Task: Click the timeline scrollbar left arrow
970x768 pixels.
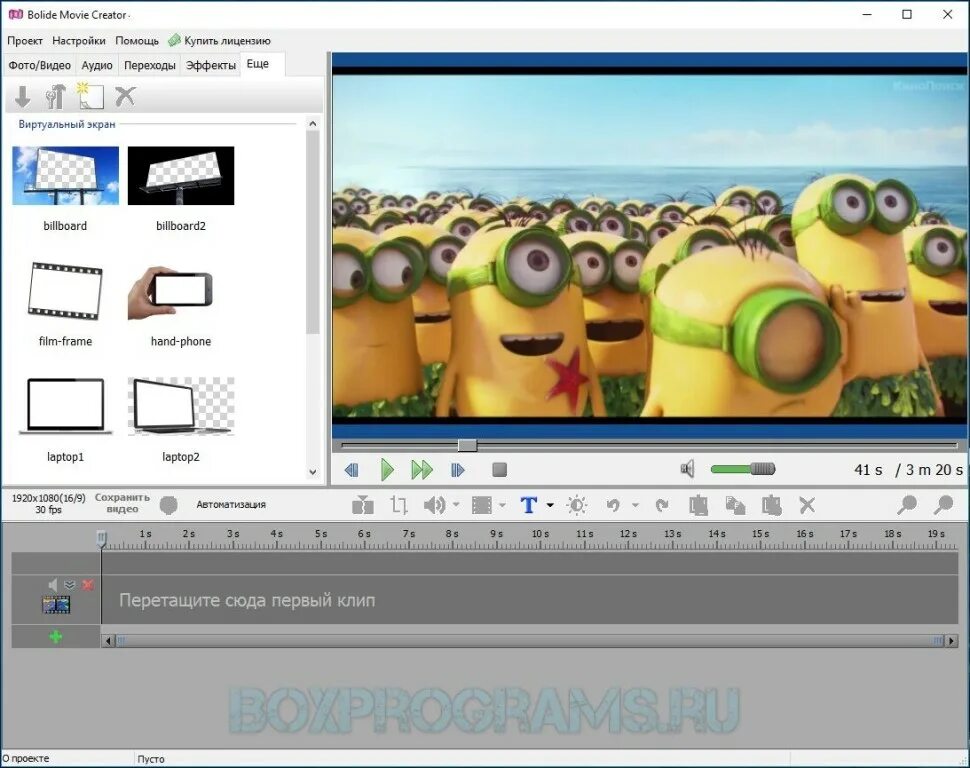Action: click(x=108, y=641)
